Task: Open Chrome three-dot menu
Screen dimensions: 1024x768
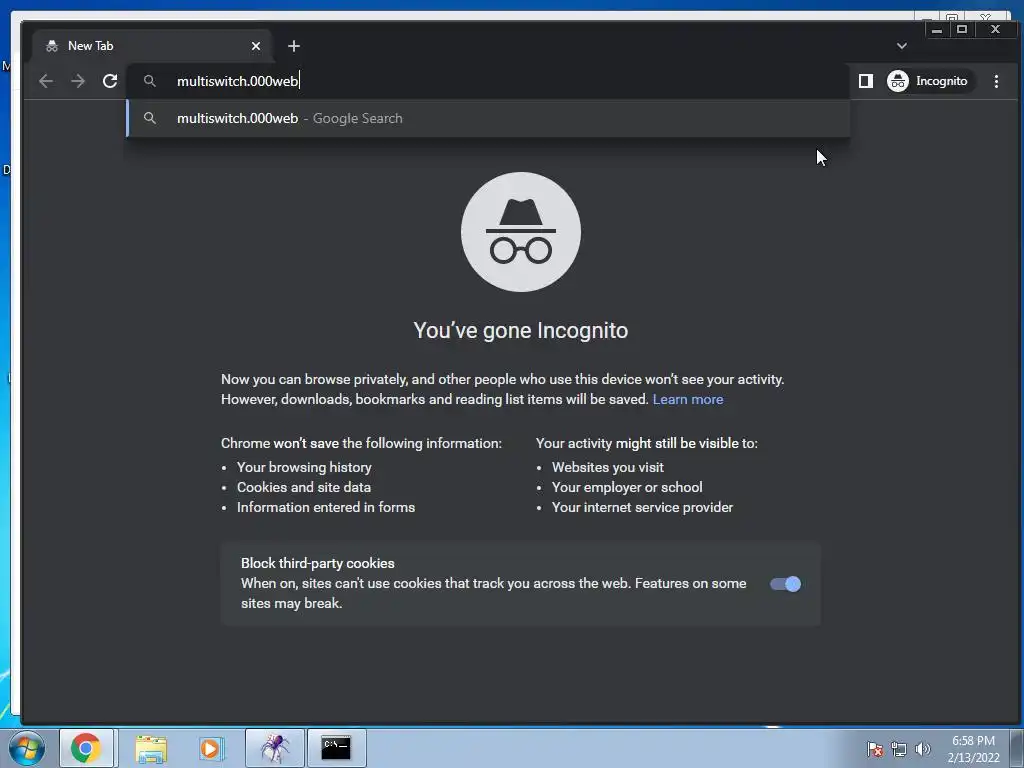Action: click(x=996, y=81)
